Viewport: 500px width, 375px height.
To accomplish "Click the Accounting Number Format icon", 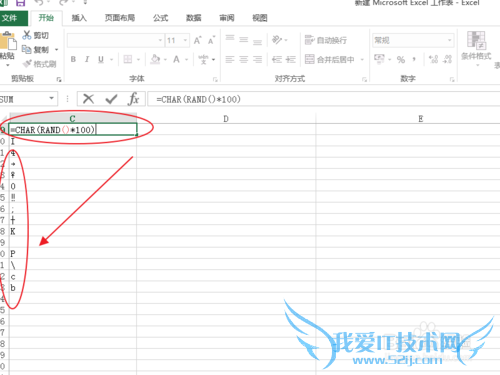I will point(379,59).
